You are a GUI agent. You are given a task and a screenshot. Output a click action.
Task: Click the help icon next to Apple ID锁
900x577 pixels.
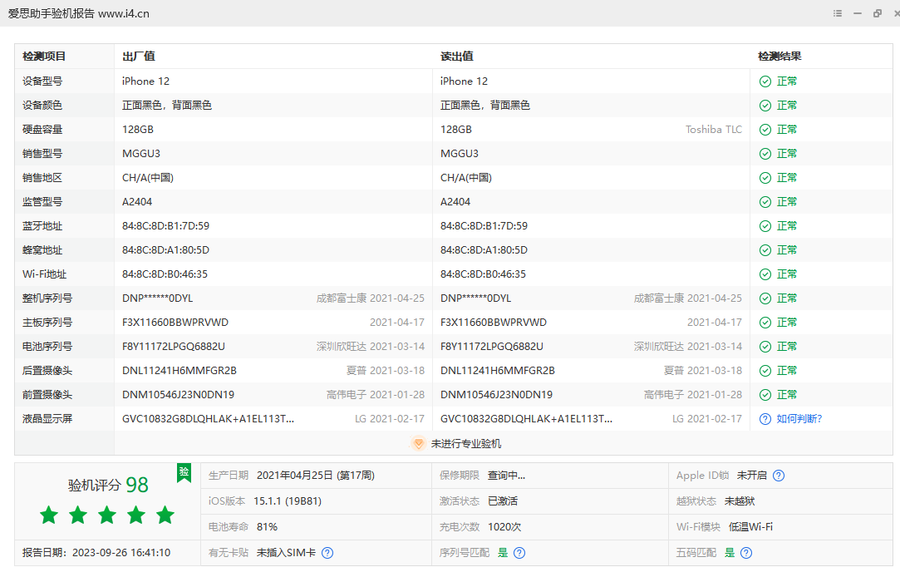coord(778,475)
